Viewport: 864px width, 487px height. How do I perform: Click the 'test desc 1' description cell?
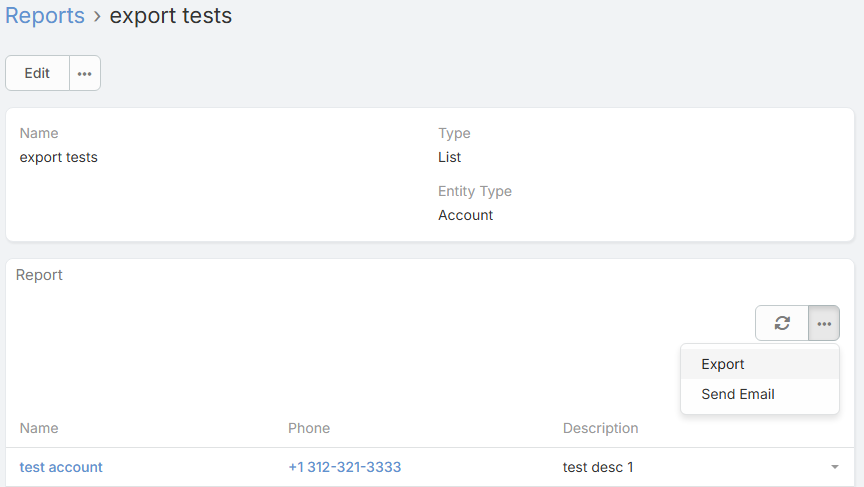pyautogui.click(x=598, y=467)
